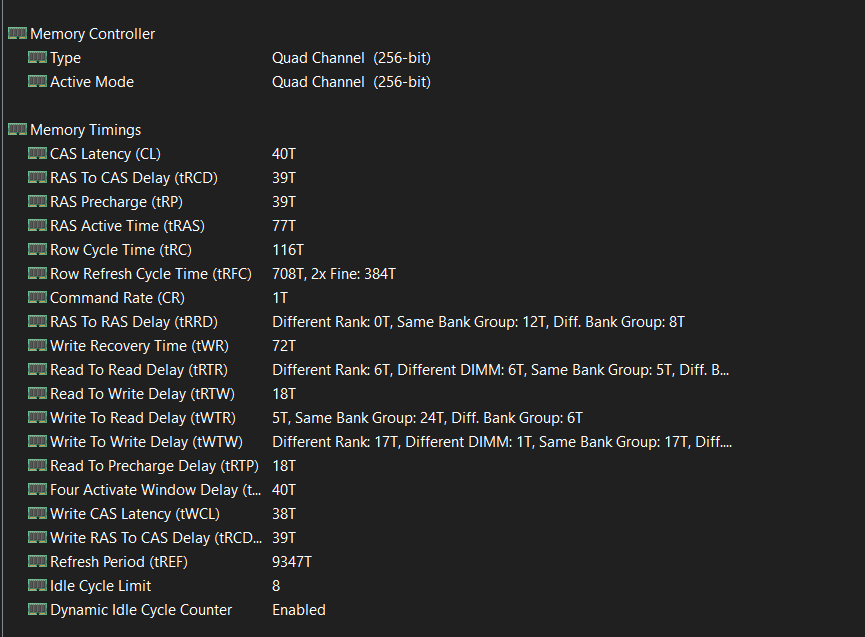
Task: Click the icon next to Write Recovery Time (tWR)
Action: [x=38, y=345]
